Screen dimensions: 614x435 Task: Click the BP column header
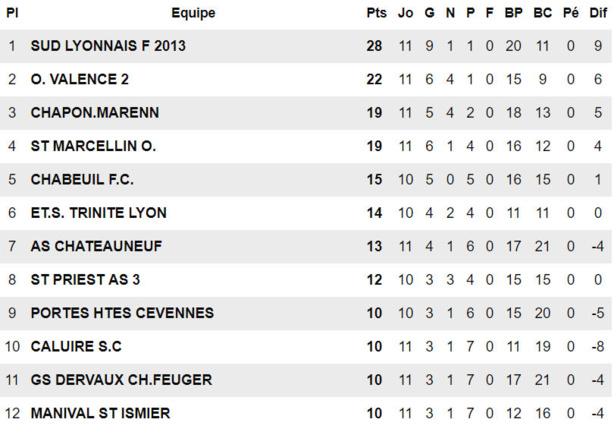click(514, 13)
